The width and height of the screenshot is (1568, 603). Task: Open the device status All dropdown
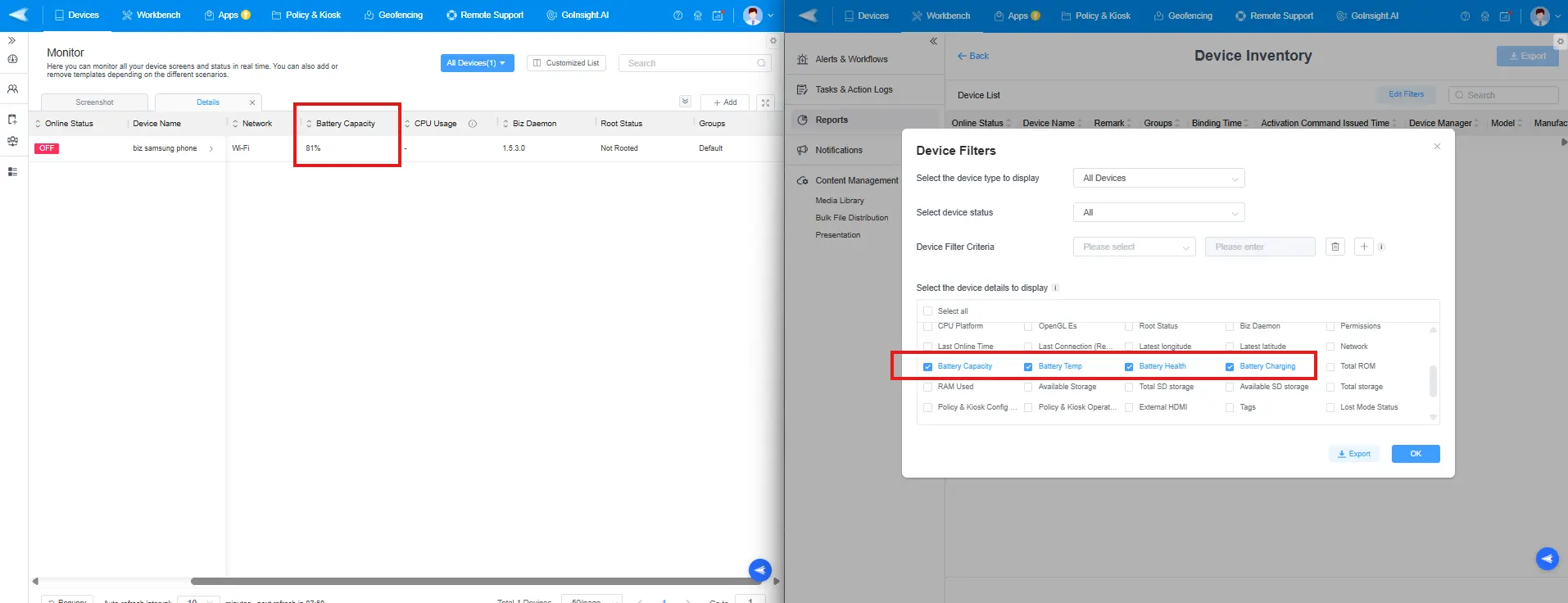click(1158, 212)
